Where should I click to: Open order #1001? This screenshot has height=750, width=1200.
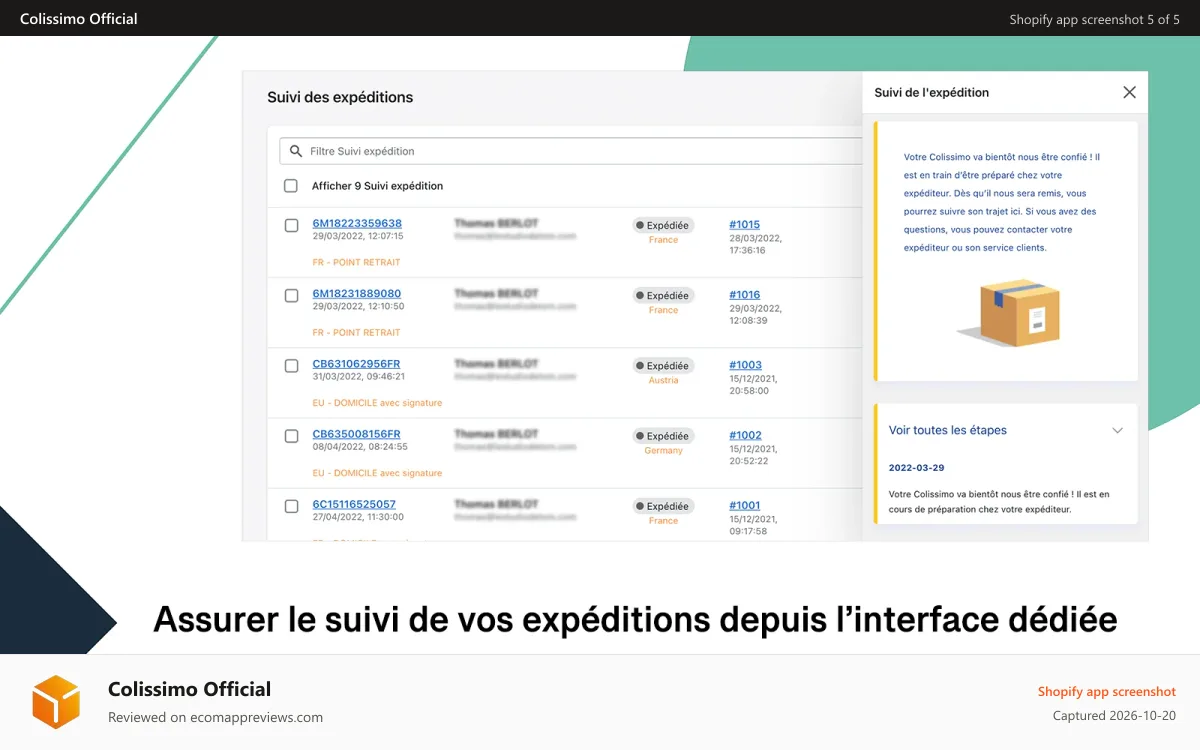point(744,505)
